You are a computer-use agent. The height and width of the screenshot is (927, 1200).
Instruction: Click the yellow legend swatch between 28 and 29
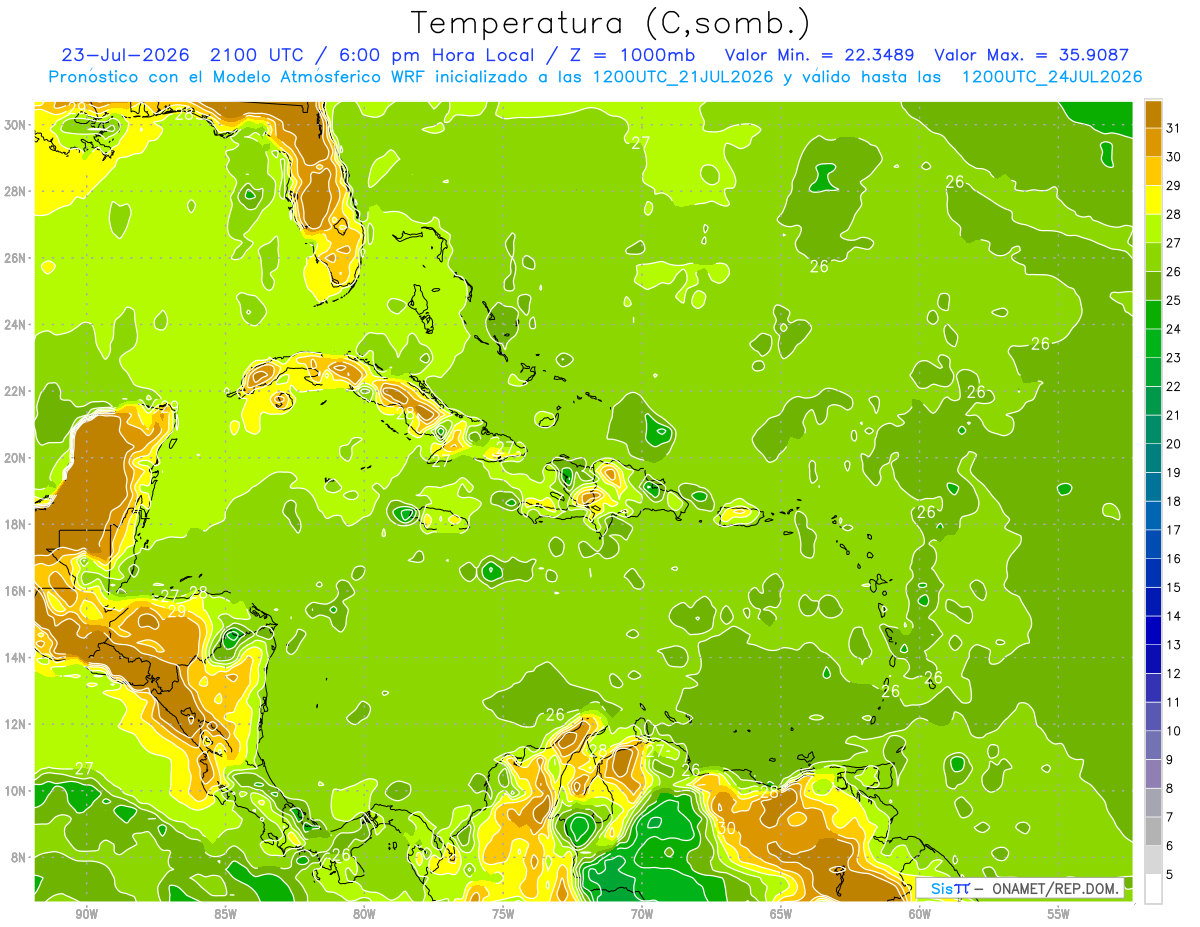pyautogui.click(x=1153, y=200)
